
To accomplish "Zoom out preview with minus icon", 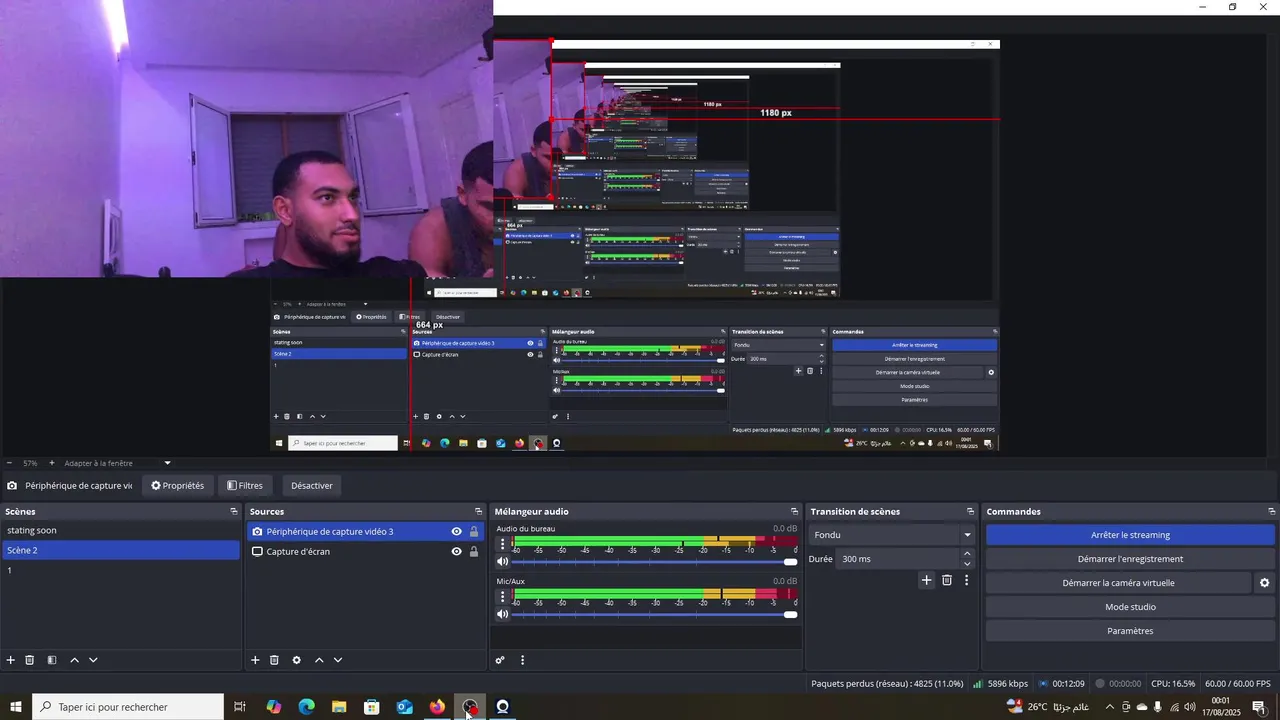I will pyautogui.click(x=10, y=463).
